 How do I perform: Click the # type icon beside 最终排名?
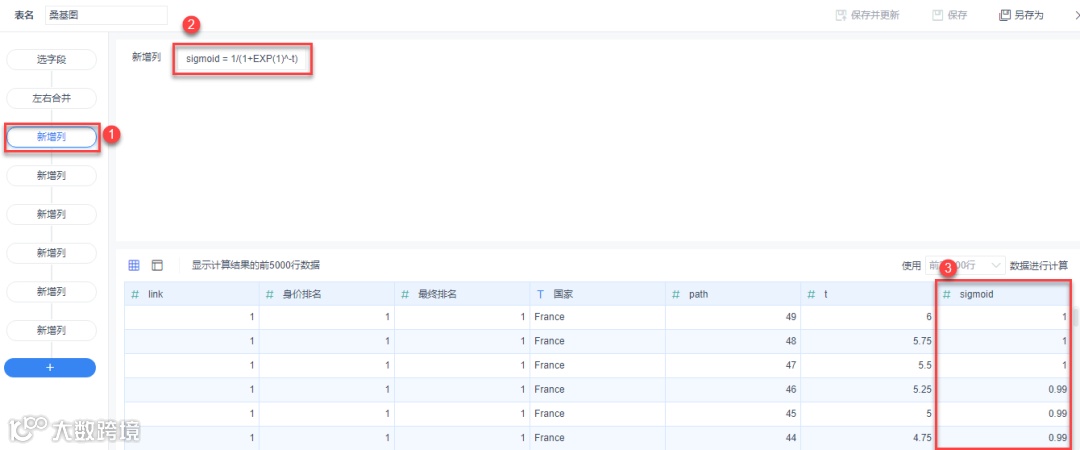405,294
